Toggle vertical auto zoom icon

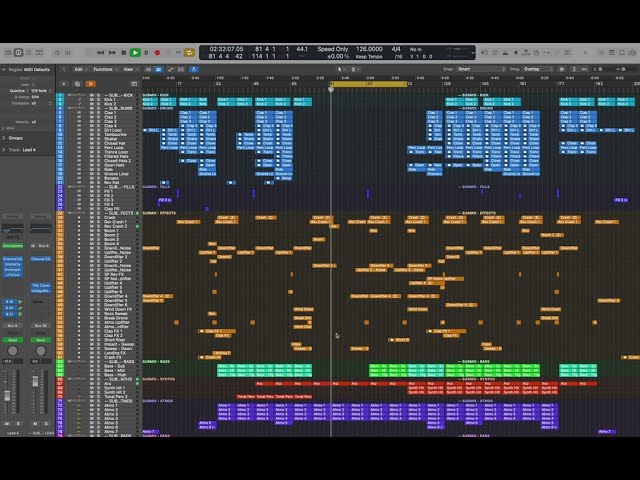[574, 69]
